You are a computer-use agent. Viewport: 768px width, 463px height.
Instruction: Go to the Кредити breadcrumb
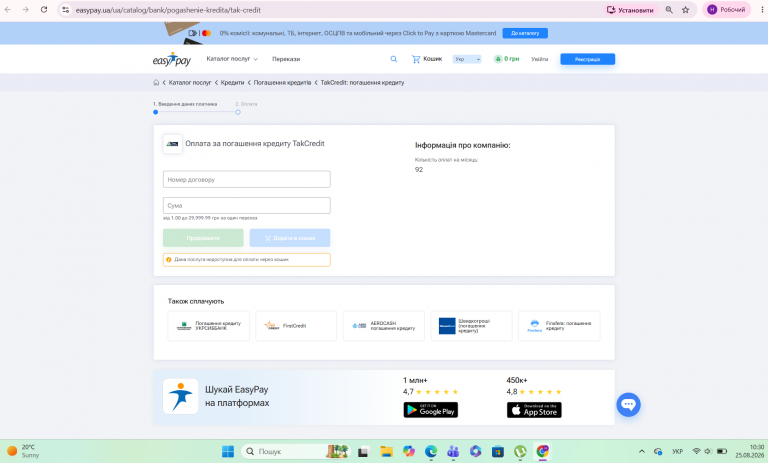click(x=232, y=82)
